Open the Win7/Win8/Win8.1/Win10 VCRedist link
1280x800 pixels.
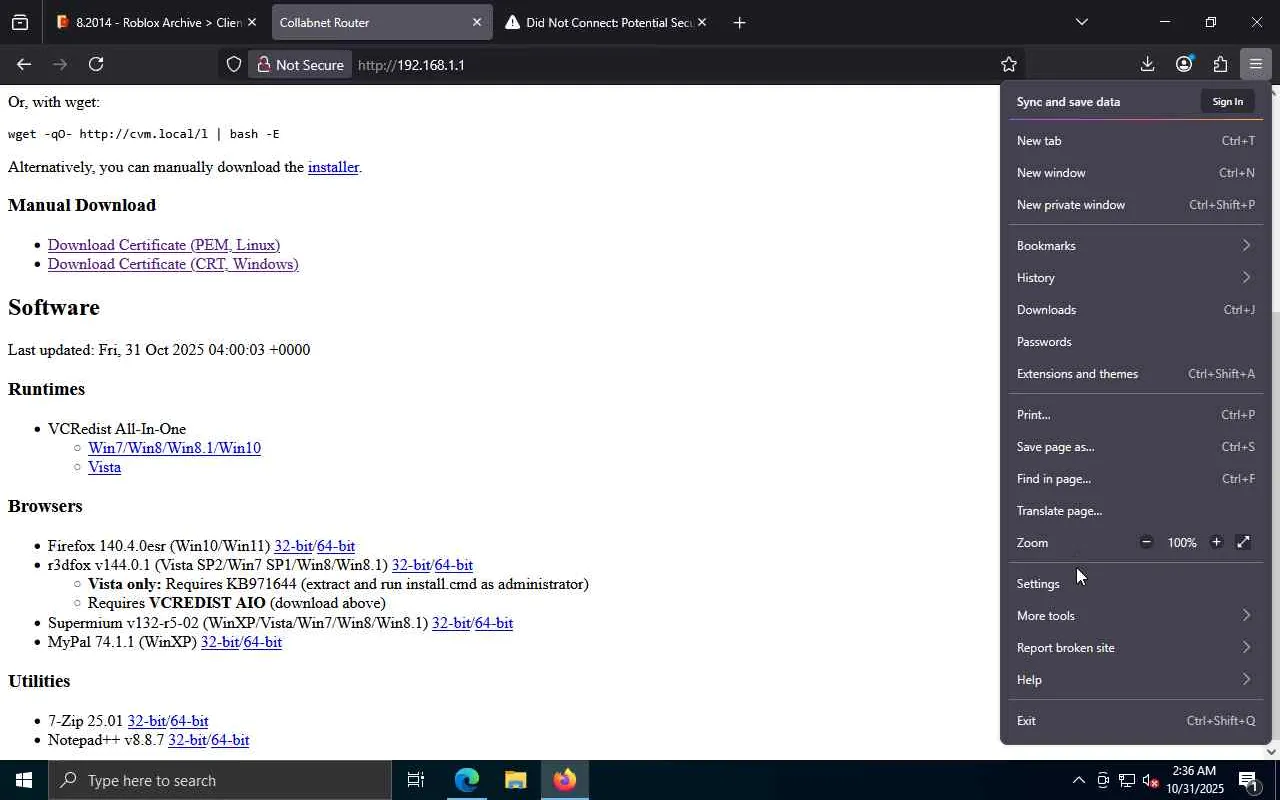(174, 448)
